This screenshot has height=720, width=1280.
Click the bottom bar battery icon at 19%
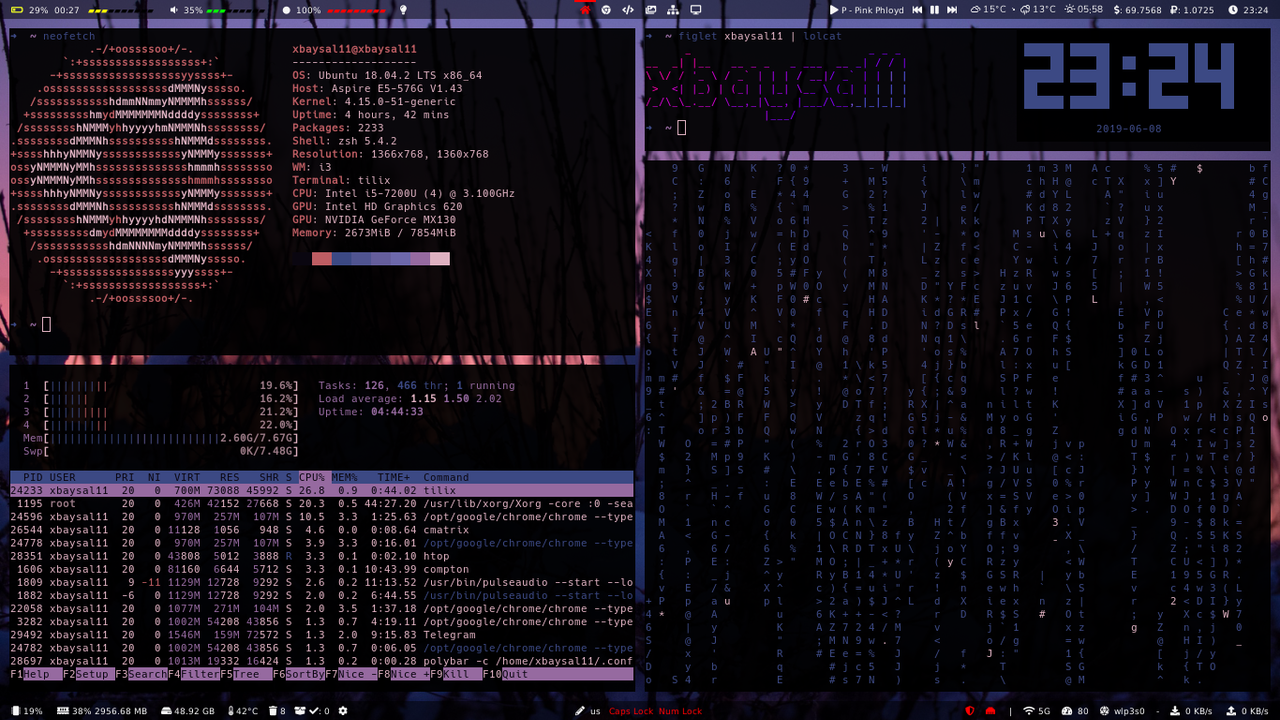[14, 711]
